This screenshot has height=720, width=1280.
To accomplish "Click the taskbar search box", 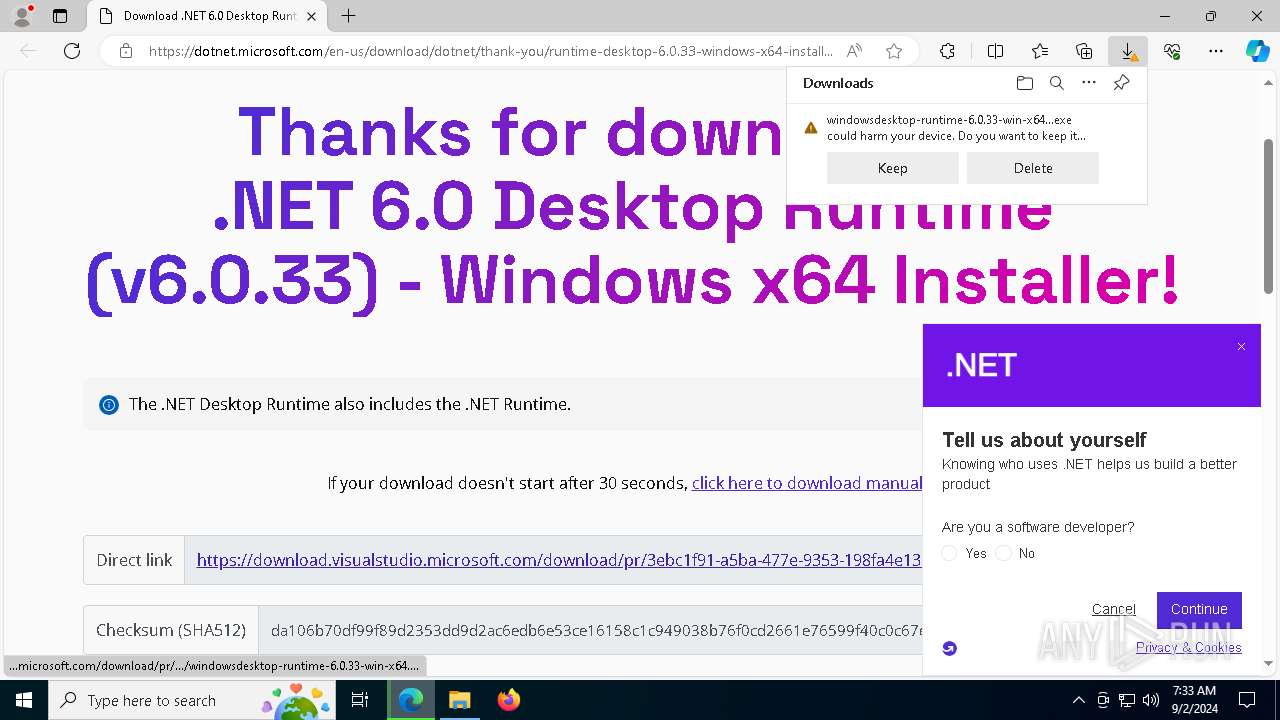I will (192, 700).
